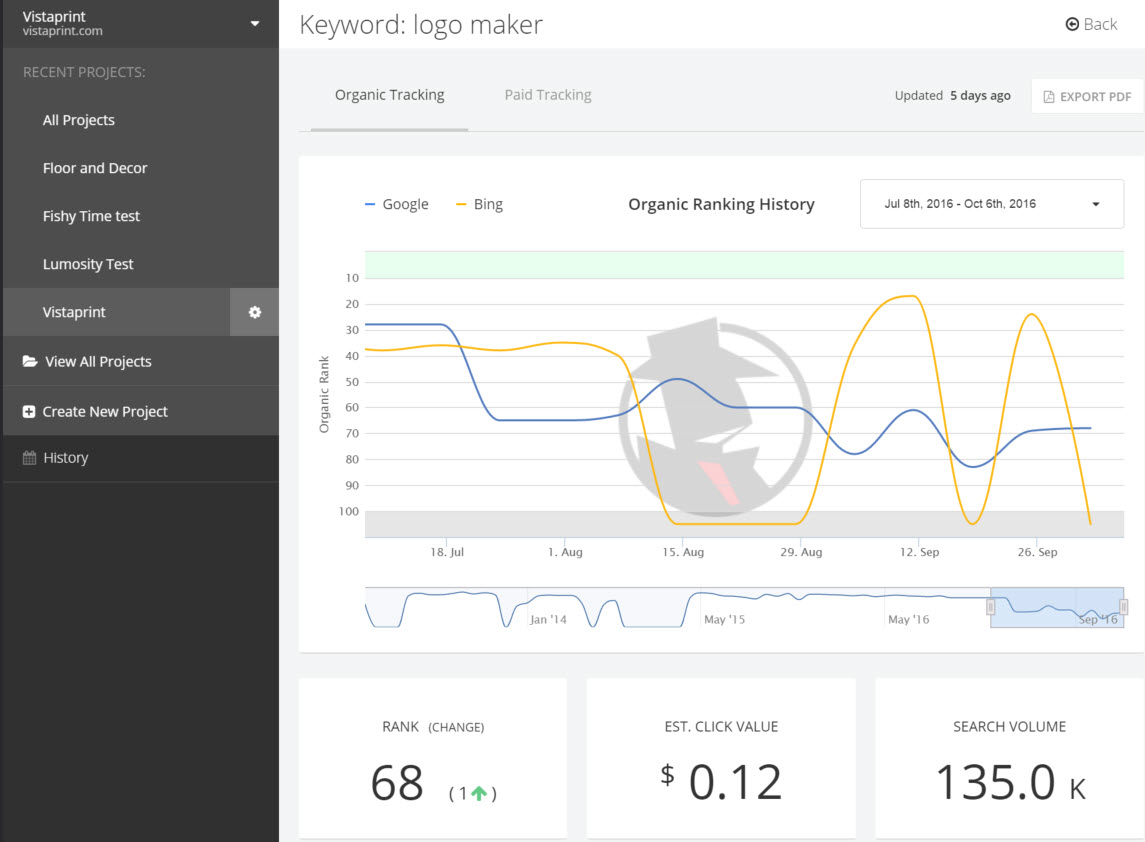The width and height of the screenshot is (1145, 842).
Task: Click the Export PDF document icon
Action: (1049, 96)
